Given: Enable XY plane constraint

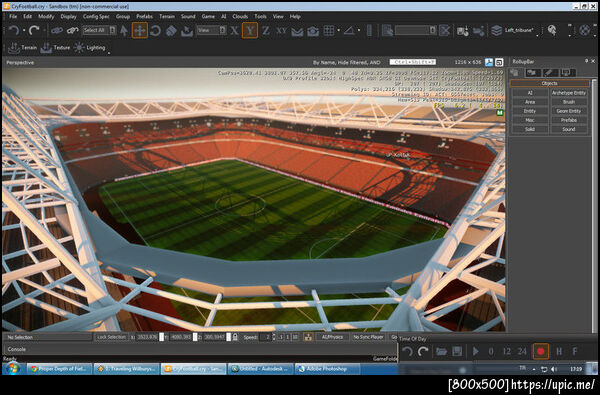Looking at the screenshot, I should (x=281, y=30).
